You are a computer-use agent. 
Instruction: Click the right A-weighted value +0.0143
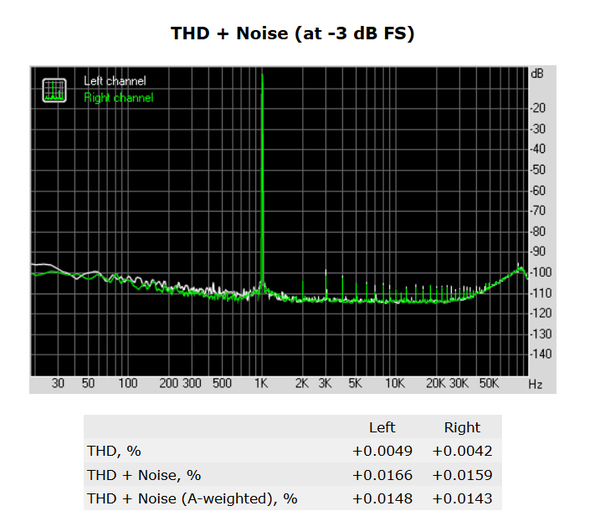point(462,499)
